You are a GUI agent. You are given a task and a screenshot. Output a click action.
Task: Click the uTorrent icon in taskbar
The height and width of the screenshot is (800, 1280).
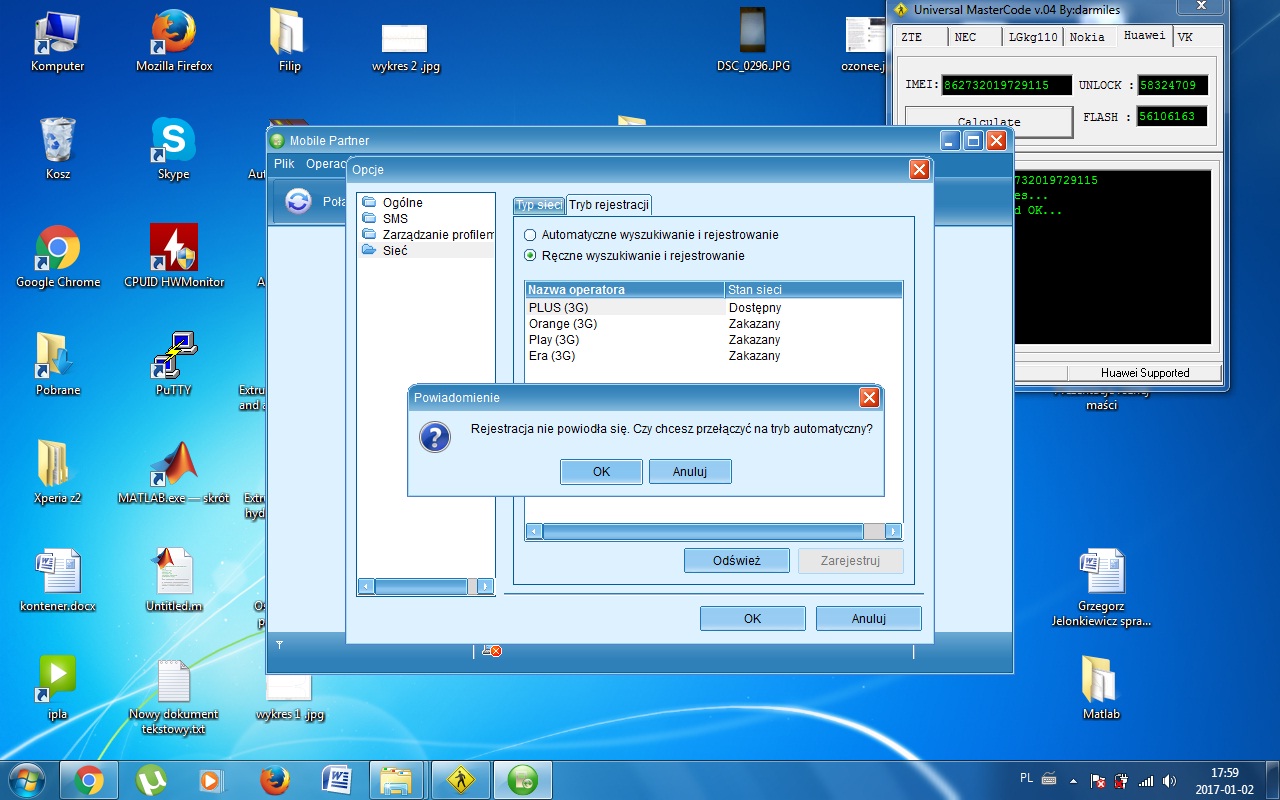pos(150,779)
